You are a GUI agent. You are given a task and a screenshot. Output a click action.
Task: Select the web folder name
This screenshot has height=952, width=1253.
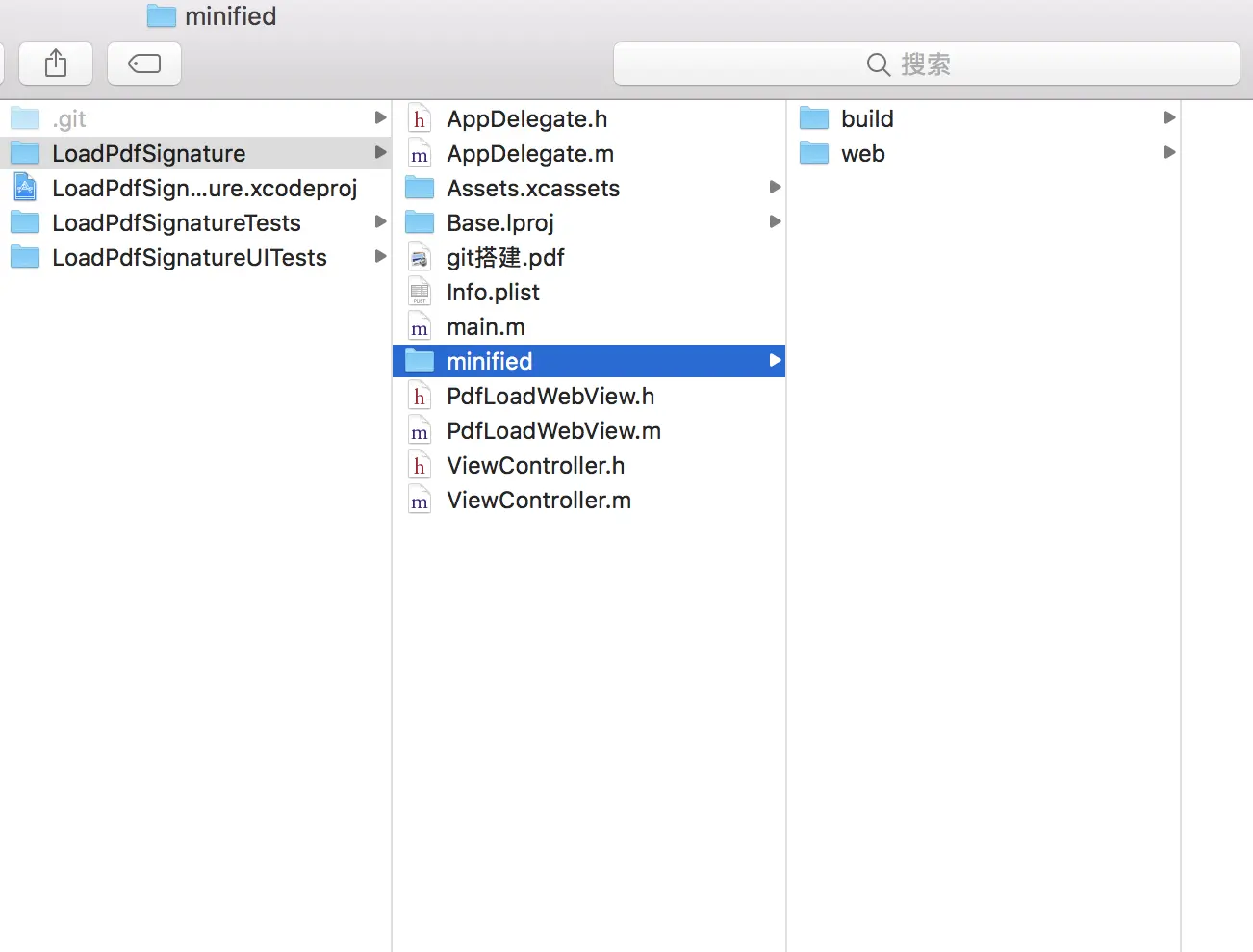(863, 154)
